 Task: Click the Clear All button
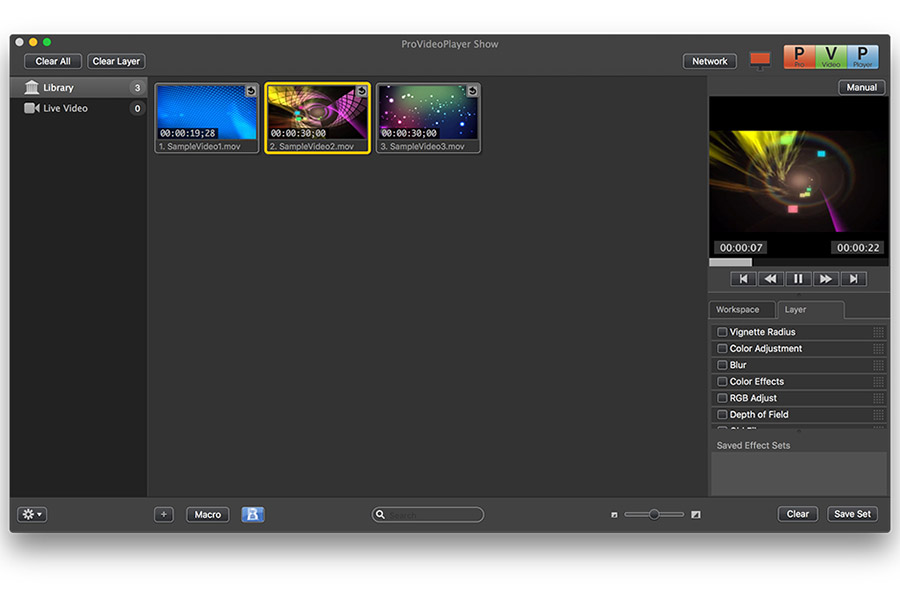pos(52,61)
